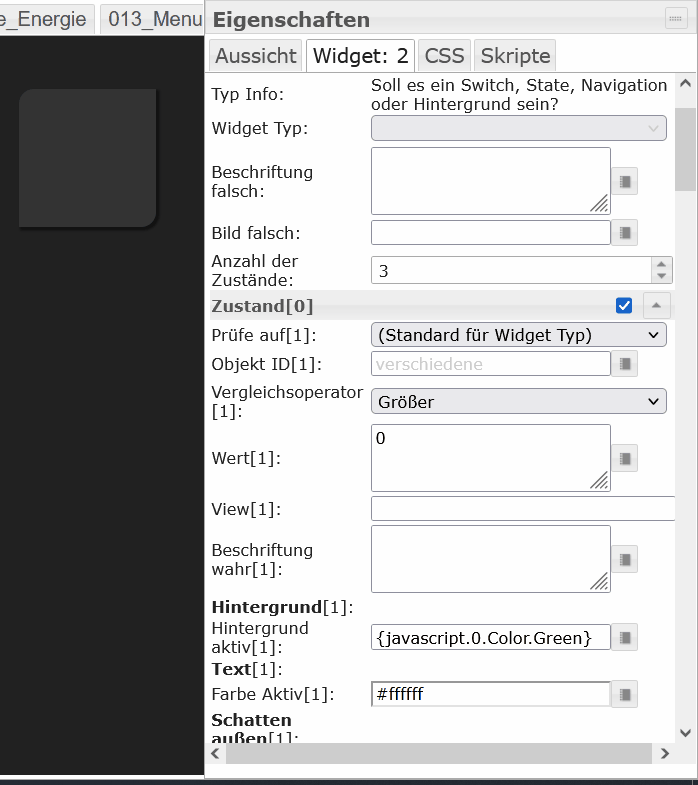Switch to the CSS tab
Viewport: 698px width, 785px height.
445,56
